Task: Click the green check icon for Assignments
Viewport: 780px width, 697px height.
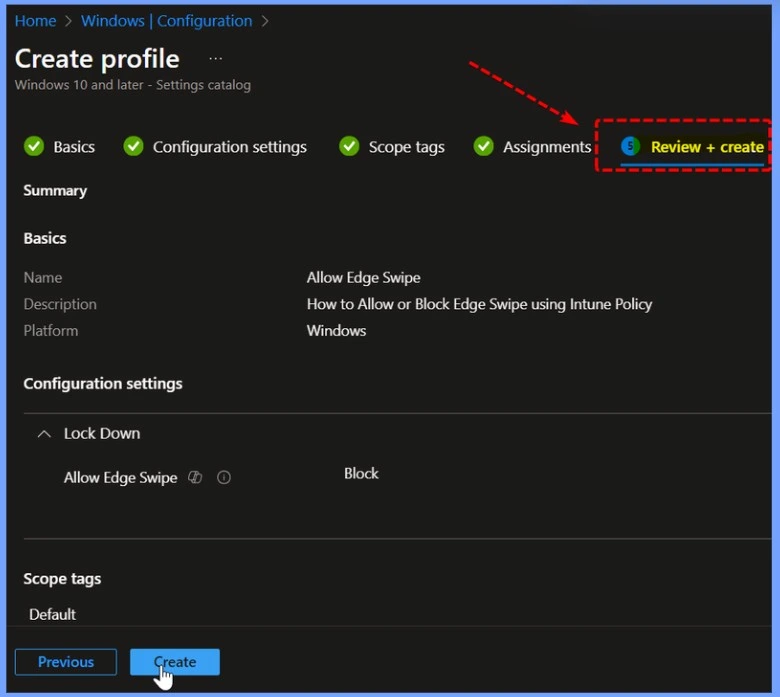Action: point(484,146)
